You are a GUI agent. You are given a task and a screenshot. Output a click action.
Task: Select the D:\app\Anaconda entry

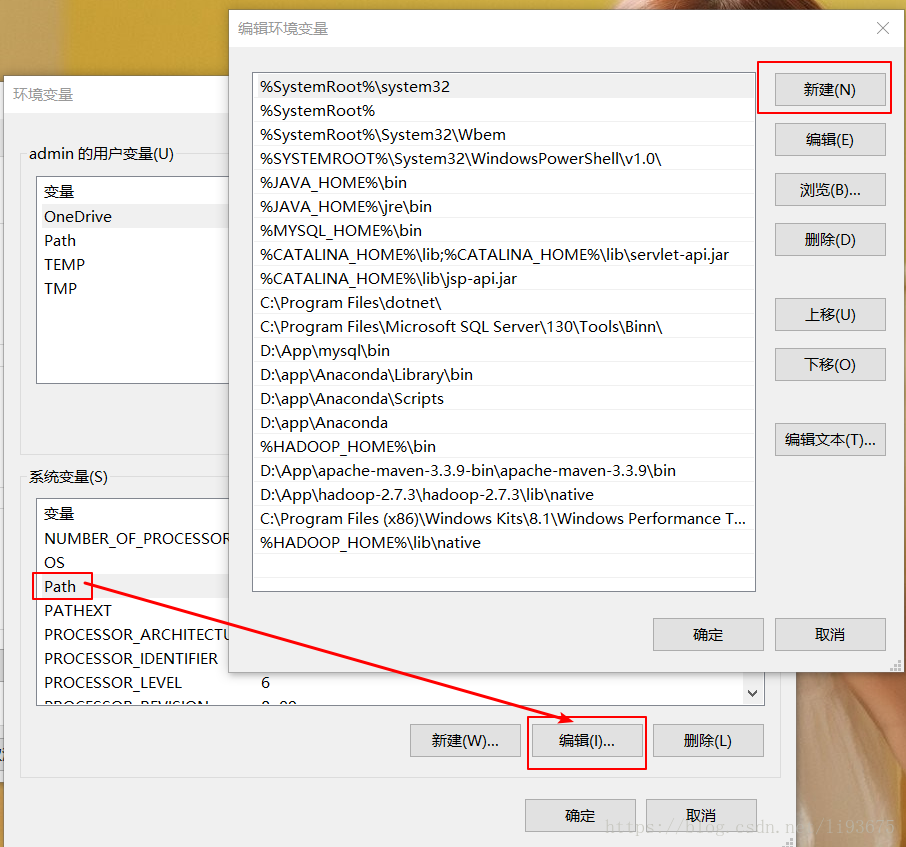tap(504, 422)
